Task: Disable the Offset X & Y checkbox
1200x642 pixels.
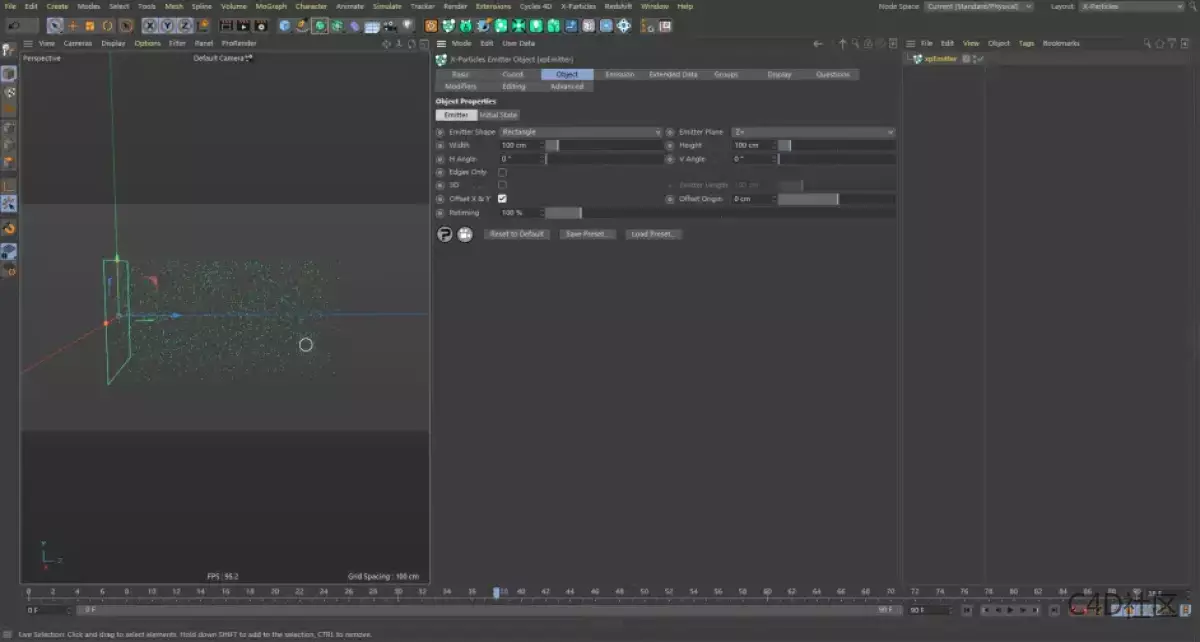Action: [x=502, y=198]
